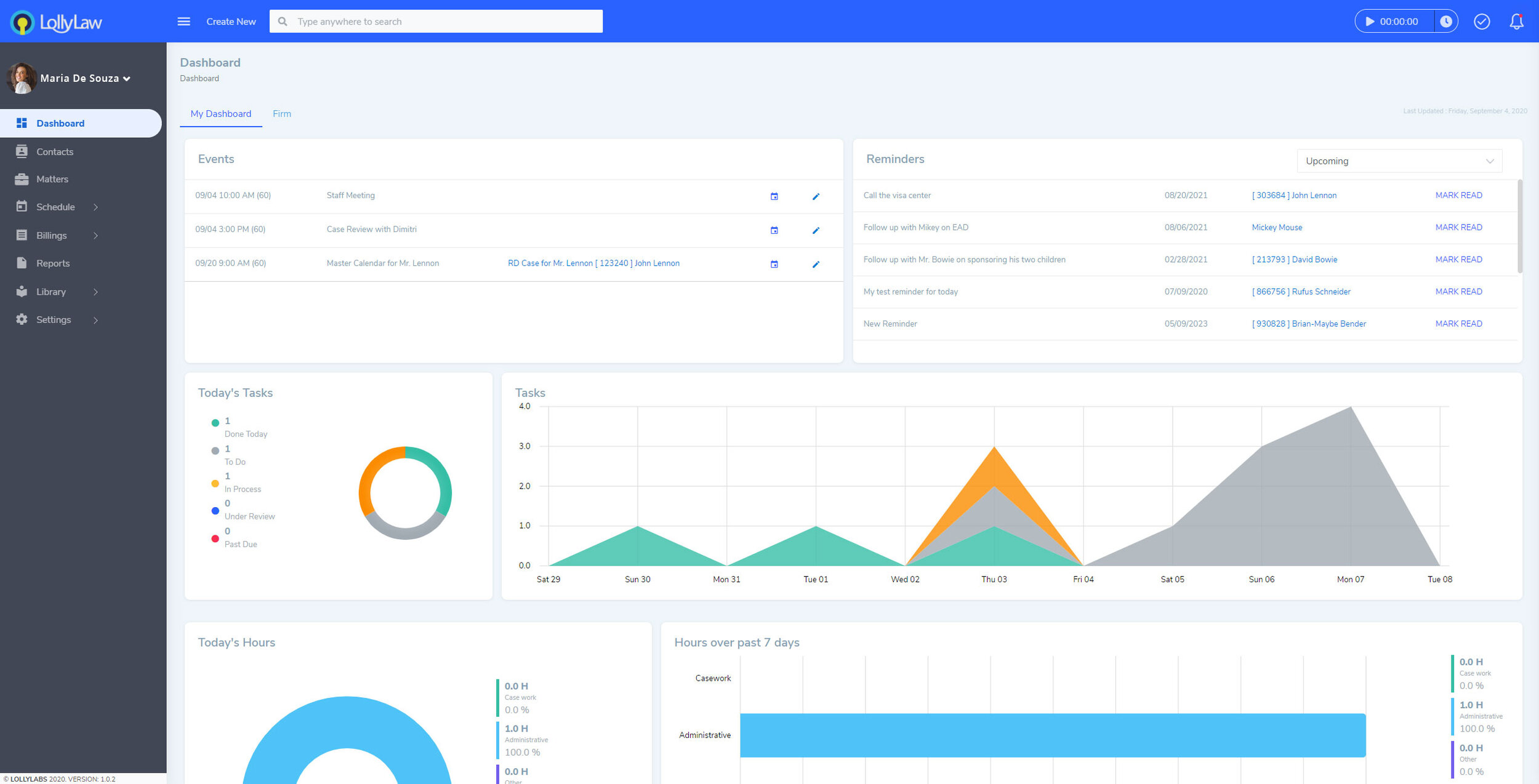Click the Dashboard breadcrumb text

pos(199,78)
